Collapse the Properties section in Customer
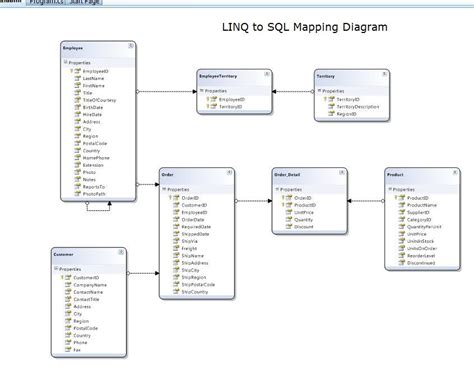474x372 pixels. pyautogui.click(x=56, y=269)
